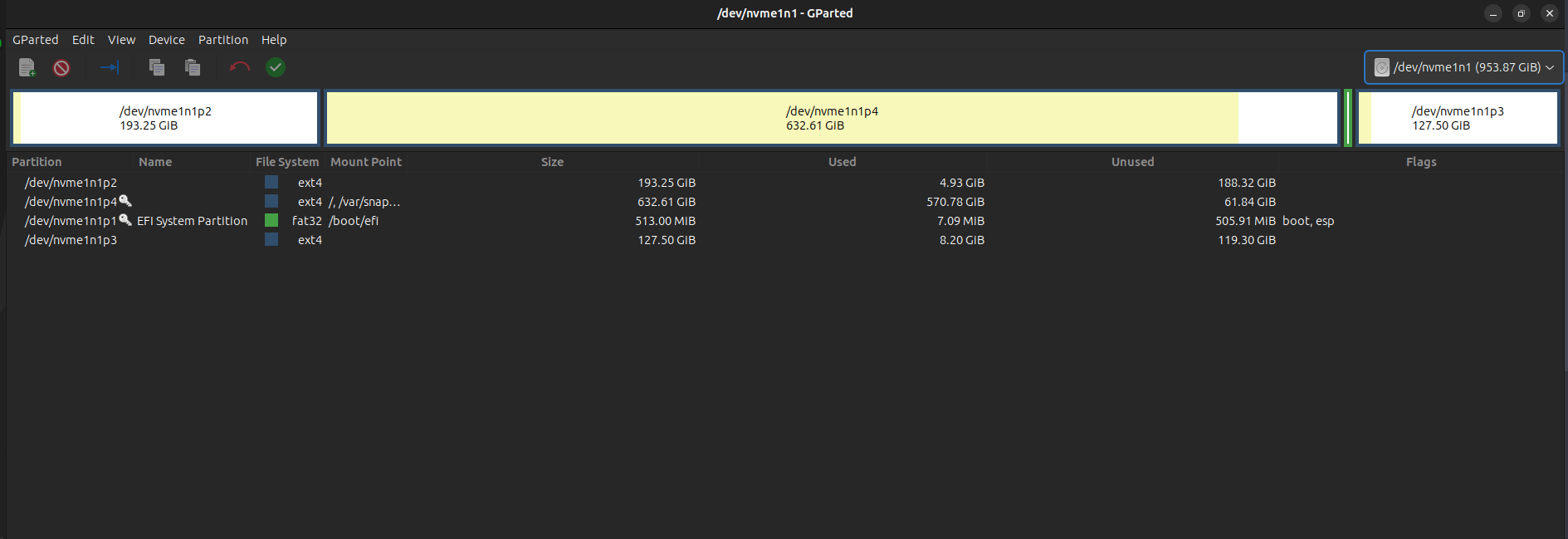Open the Device menu
The height and width of the screenshot is (539, 1568).
(x=167, y=40)
